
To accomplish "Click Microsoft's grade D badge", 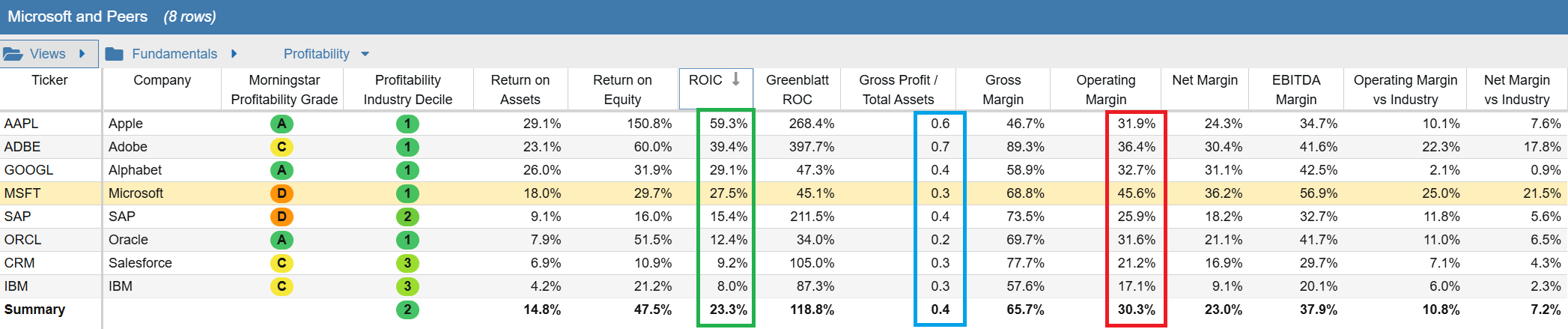I will (282, 193).
